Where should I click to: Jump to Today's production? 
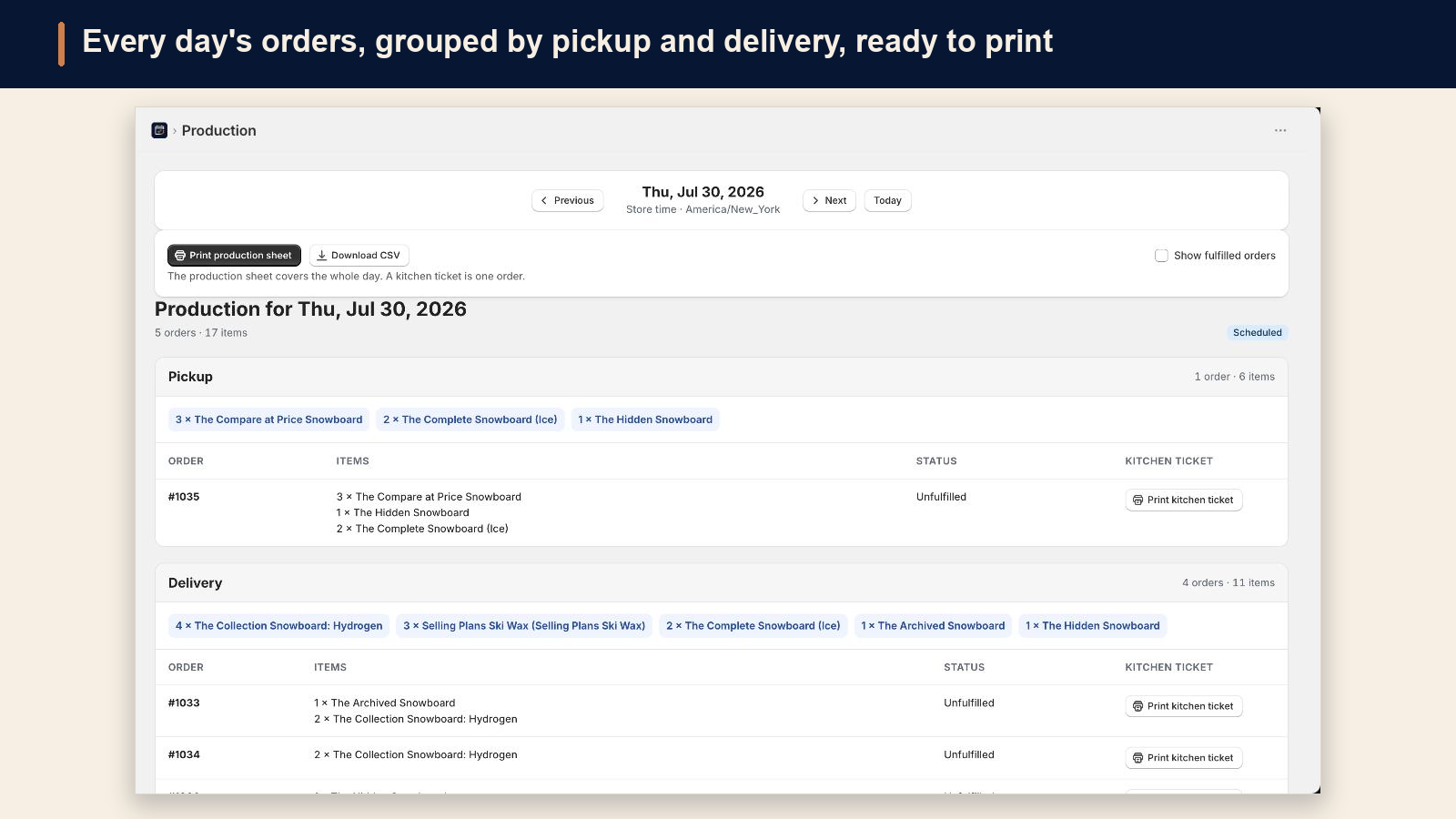(887, 200)
